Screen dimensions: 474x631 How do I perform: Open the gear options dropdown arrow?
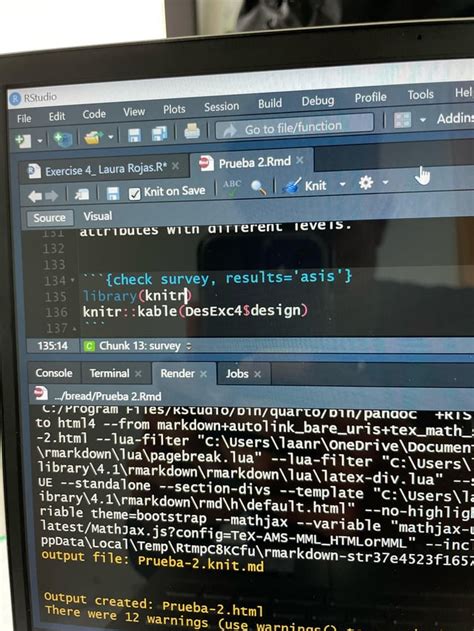(385, 182)
